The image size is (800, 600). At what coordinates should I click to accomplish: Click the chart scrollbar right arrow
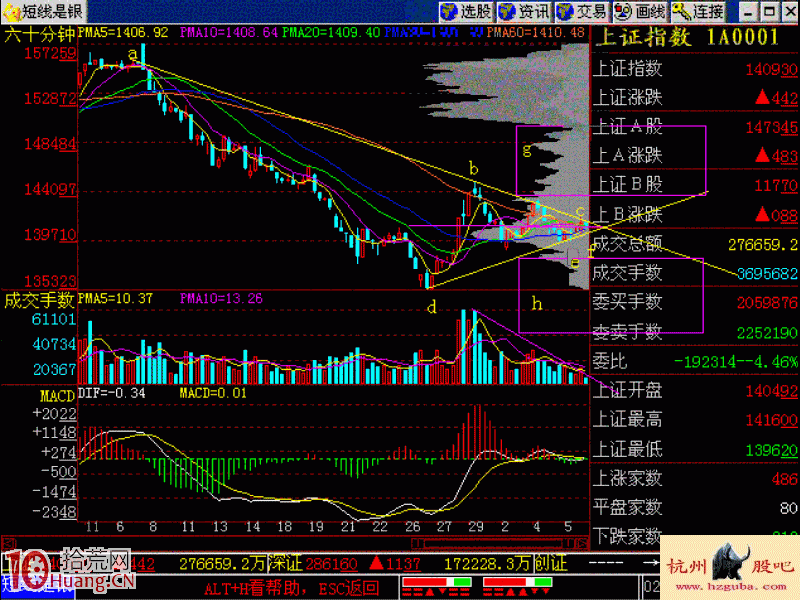(x=582, y=543)
